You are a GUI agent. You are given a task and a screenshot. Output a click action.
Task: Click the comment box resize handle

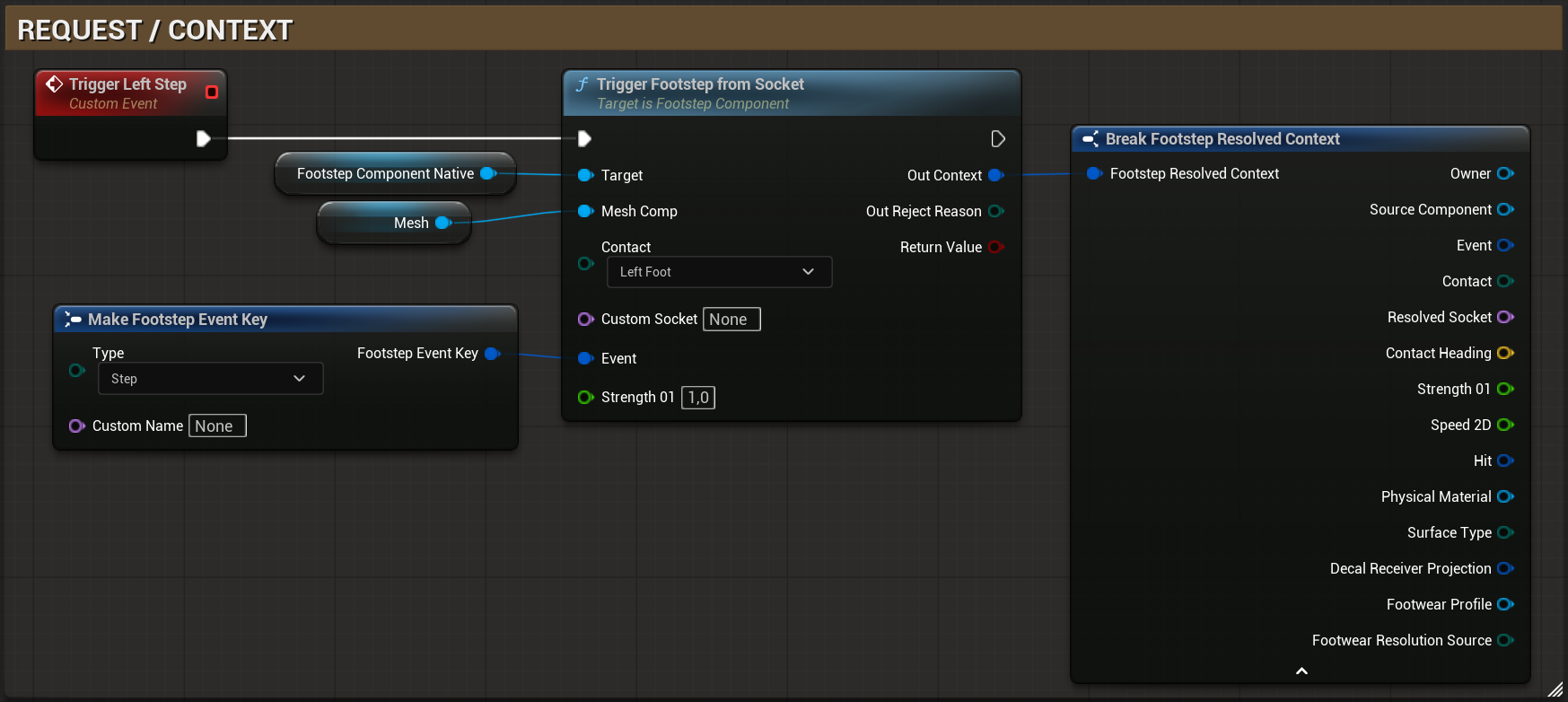pos(1555,689)
